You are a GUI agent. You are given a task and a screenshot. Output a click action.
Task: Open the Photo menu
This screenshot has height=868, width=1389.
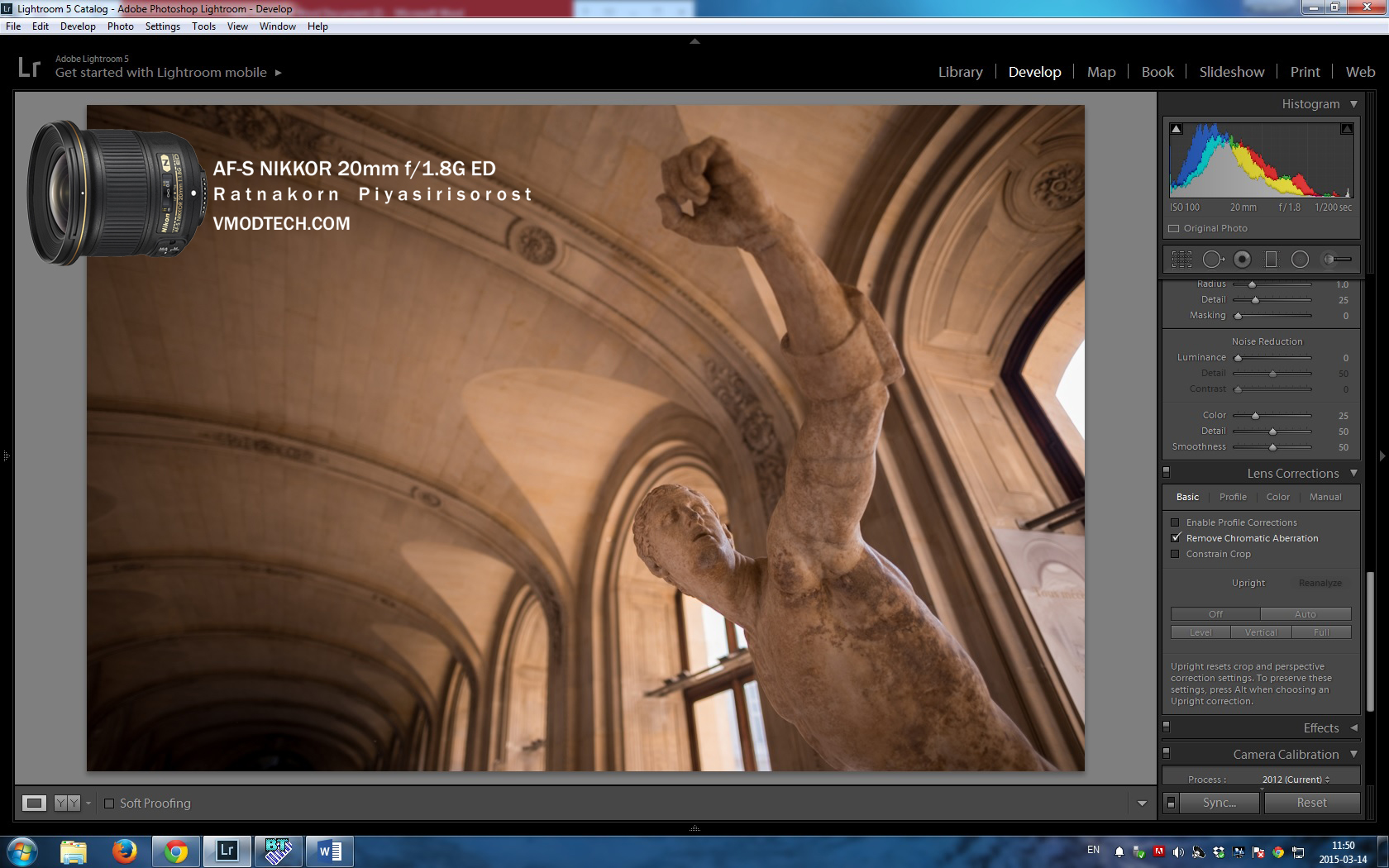point(120,26)
